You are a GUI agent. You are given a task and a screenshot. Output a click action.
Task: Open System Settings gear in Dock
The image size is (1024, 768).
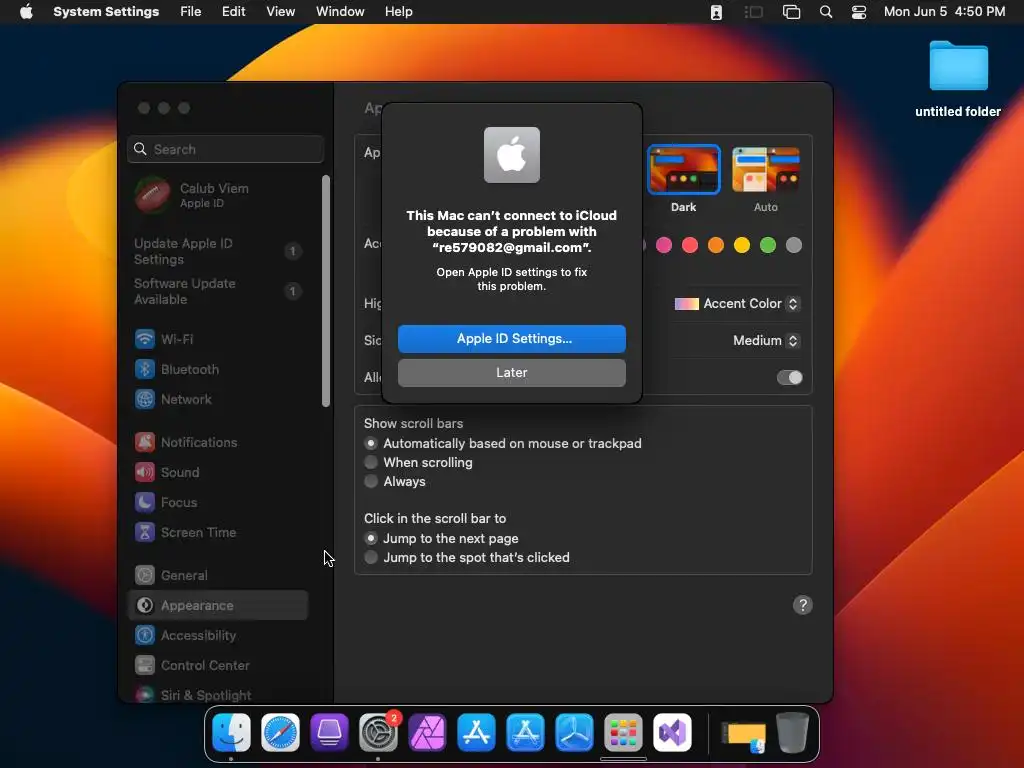tap(379, 733)
